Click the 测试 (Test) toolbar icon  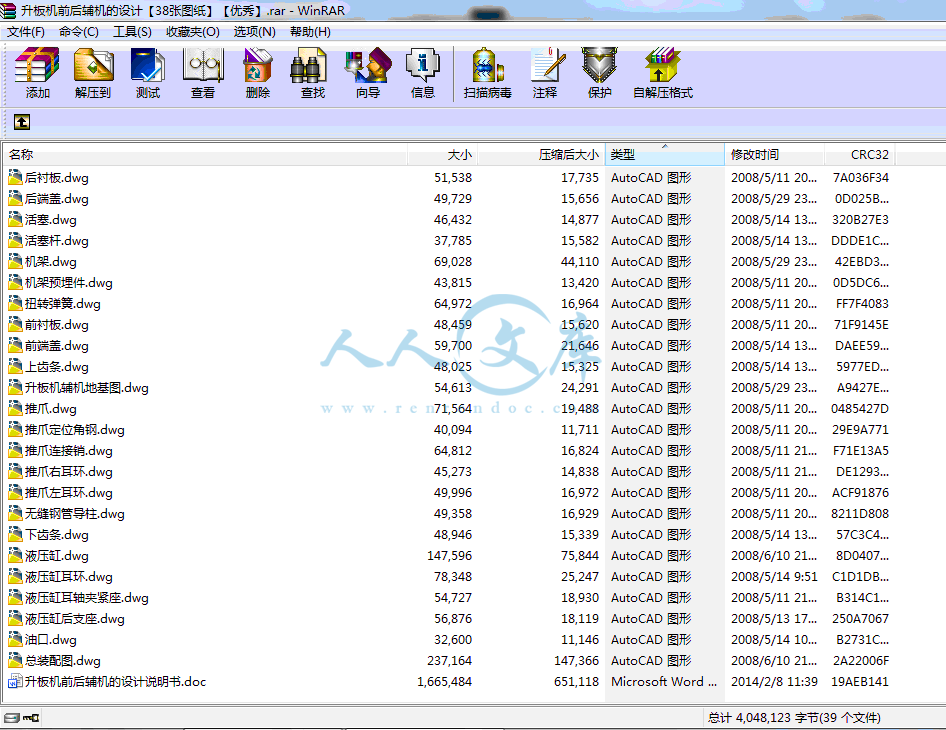point(148,65)
